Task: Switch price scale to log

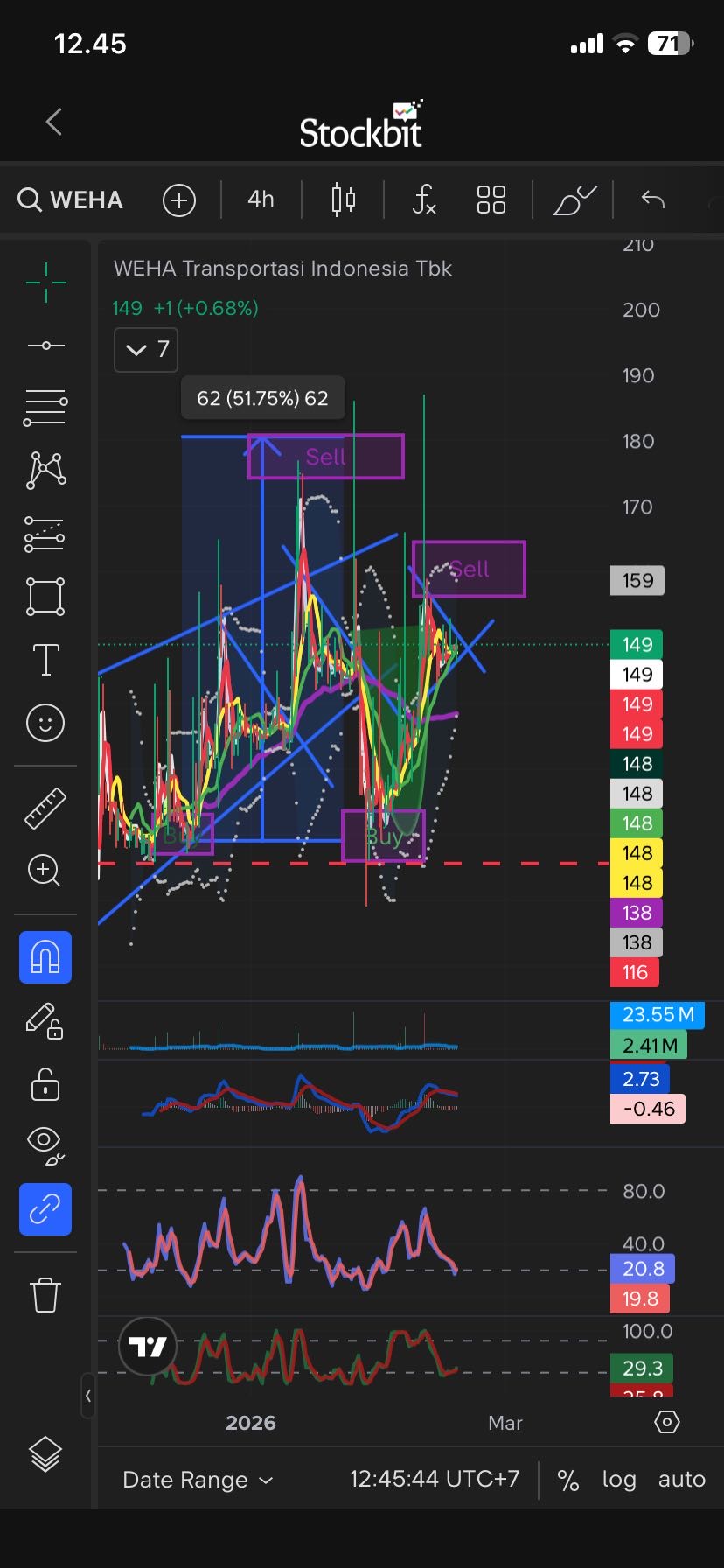Action: (618, 1480)
